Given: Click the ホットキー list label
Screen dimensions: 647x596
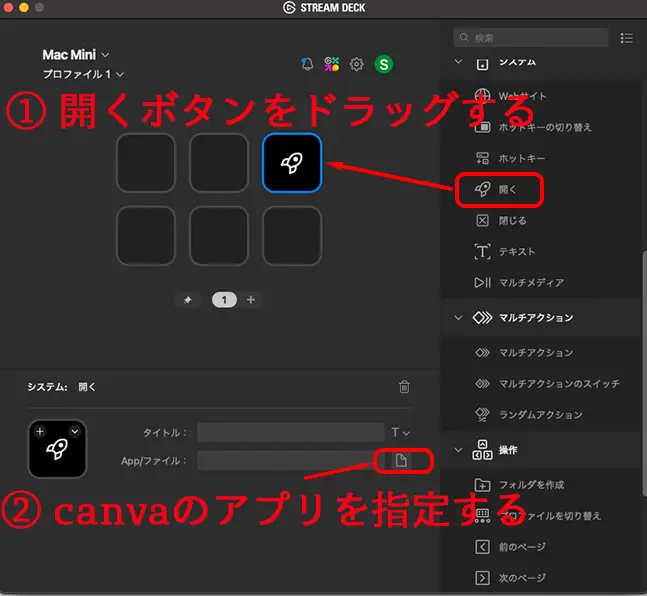Looking at the screenshot, I should pos(522,158).
